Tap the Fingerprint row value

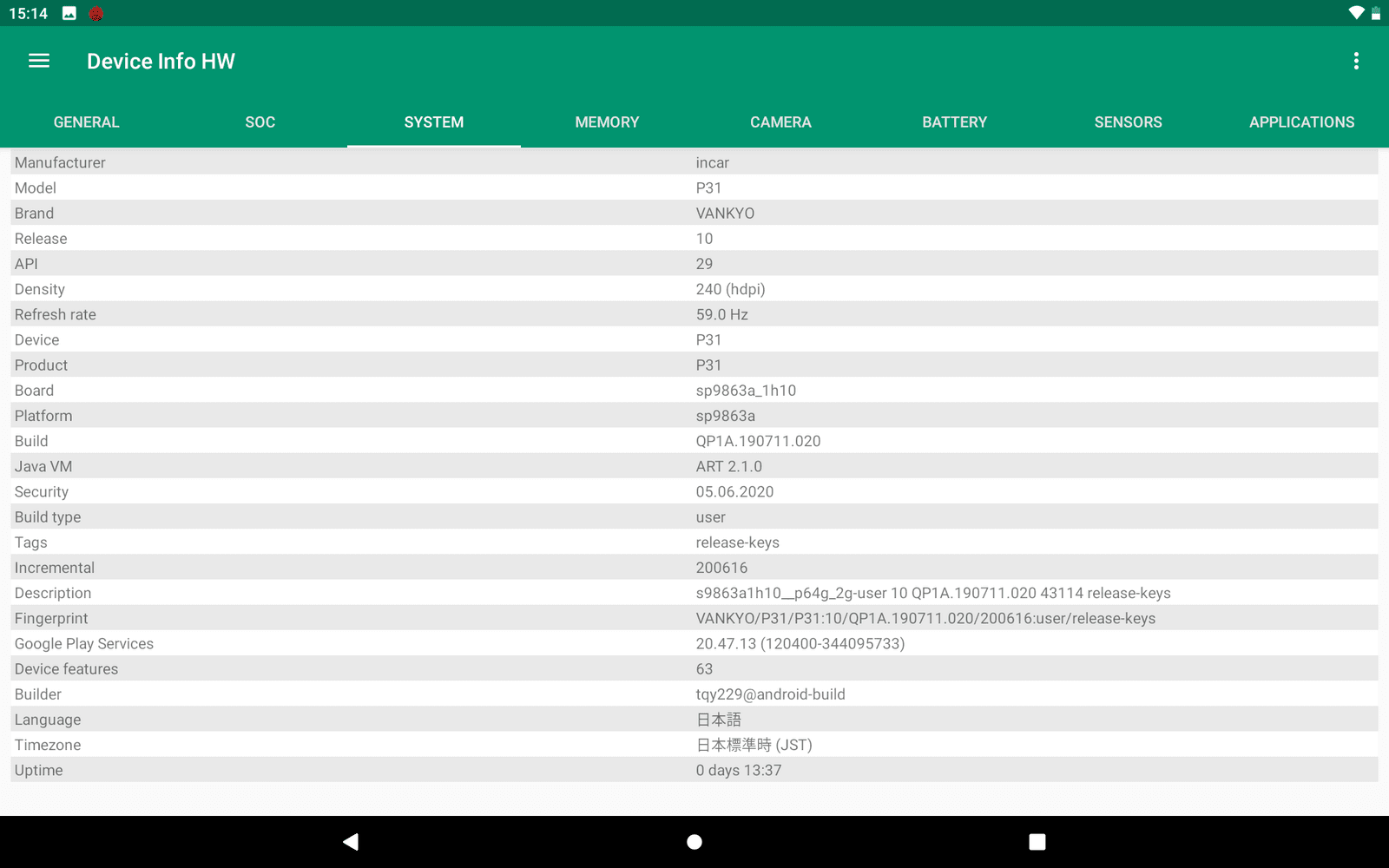925,618
